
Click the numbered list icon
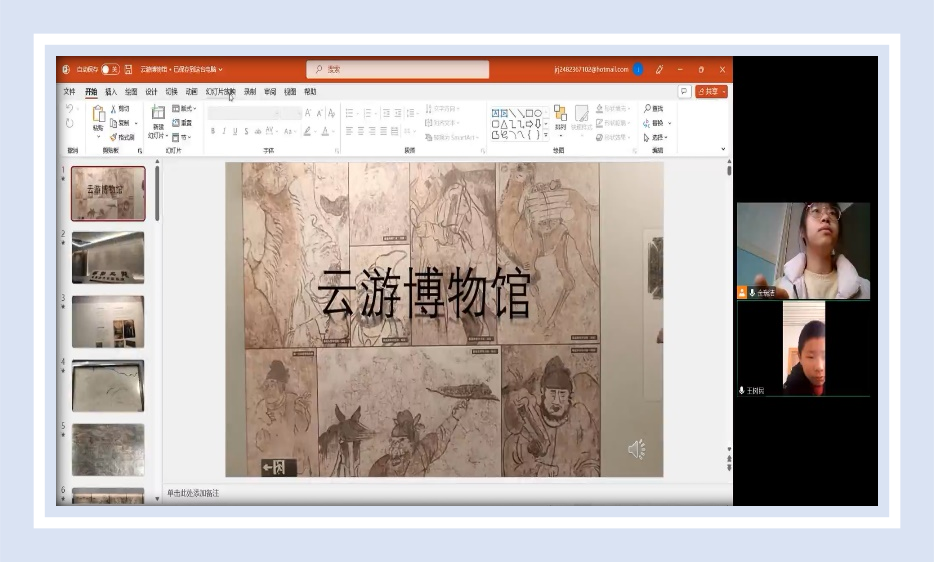tap(368, 113)
